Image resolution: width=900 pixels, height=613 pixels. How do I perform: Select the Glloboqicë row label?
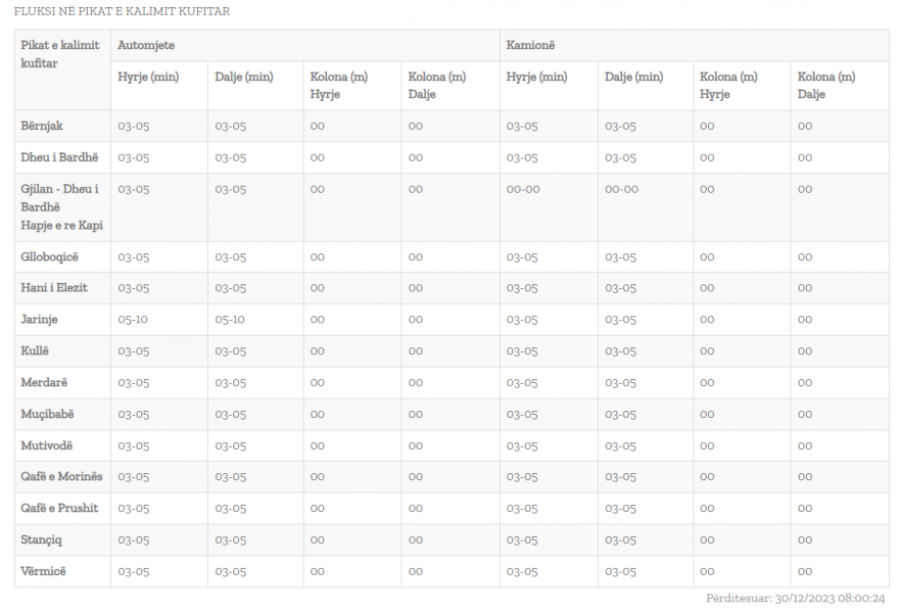[50, 256]
